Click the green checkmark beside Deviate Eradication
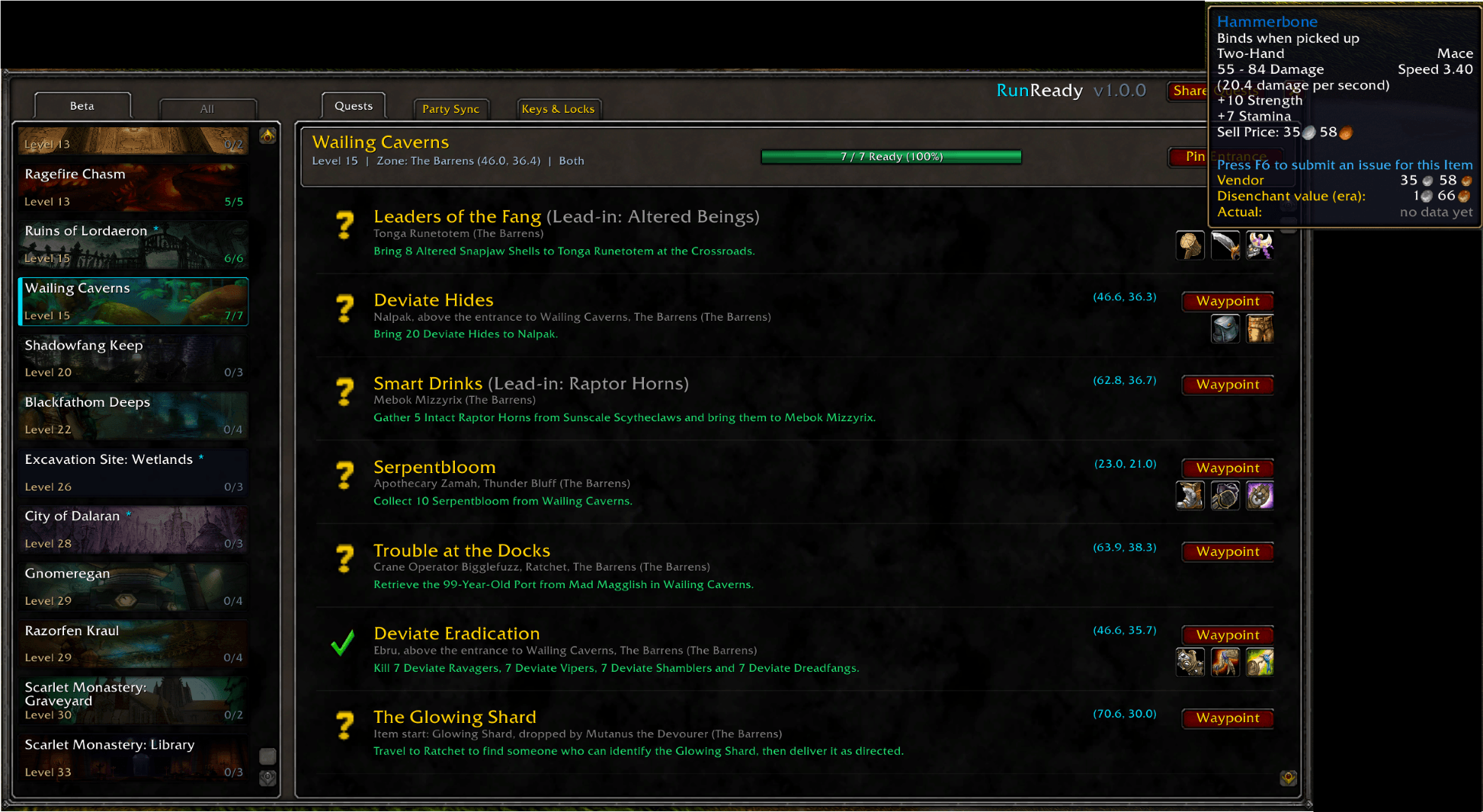1483x812 pixels. 344,644
